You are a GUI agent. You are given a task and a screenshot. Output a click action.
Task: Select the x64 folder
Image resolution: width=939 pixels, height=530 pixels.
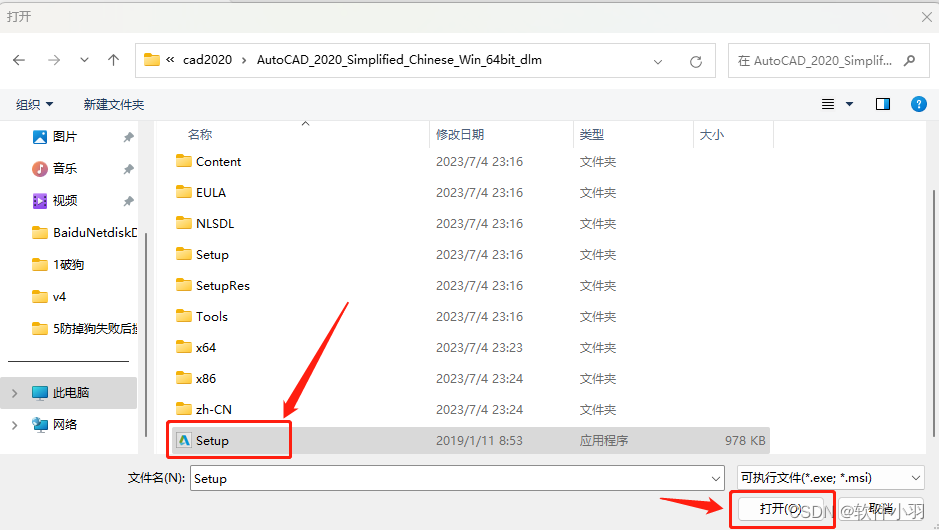pyautogui.click(x=196, y=347)
